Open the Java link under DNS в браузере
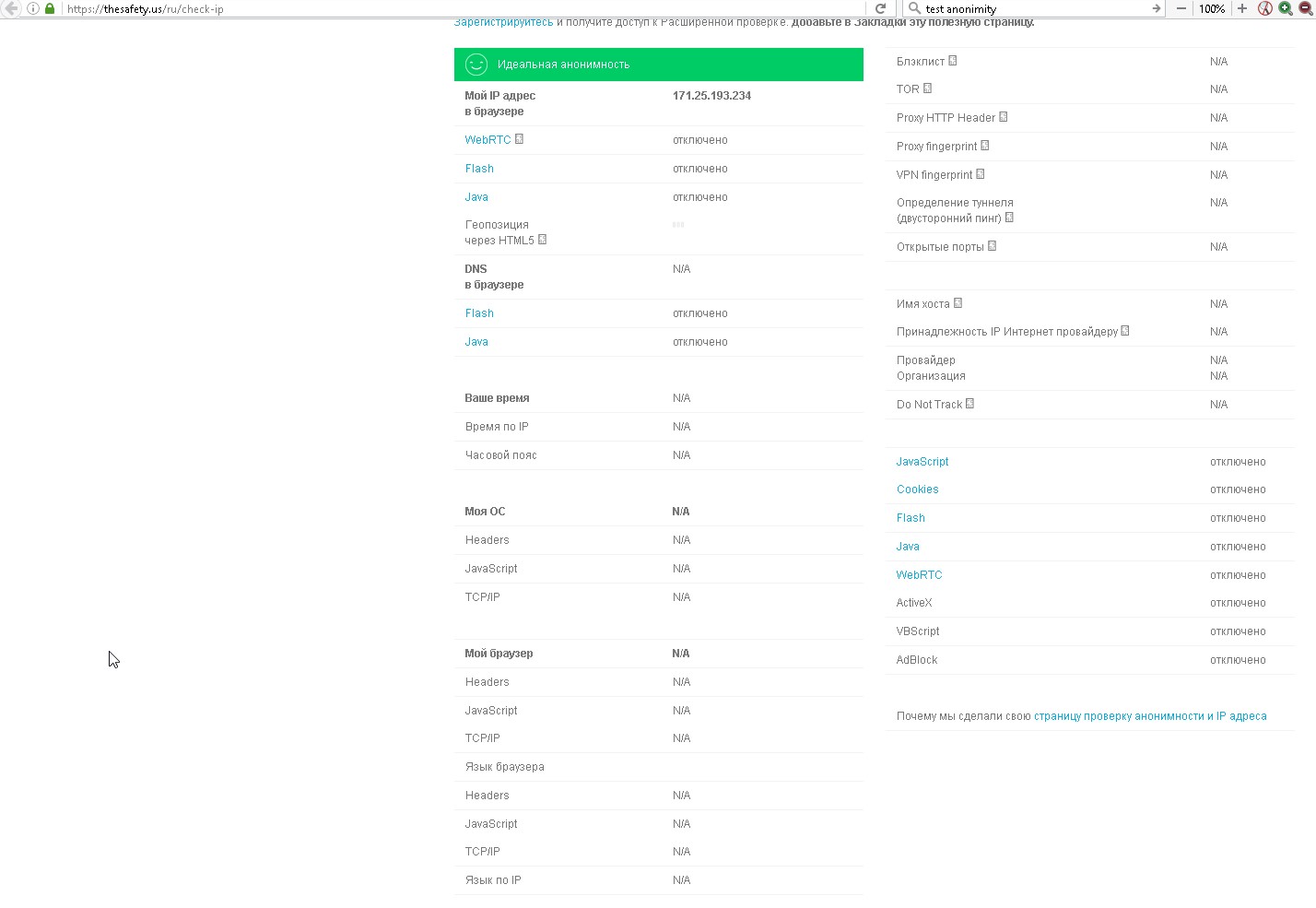The width and height of the screenshot is (1316, 908). tap(476, 342)
